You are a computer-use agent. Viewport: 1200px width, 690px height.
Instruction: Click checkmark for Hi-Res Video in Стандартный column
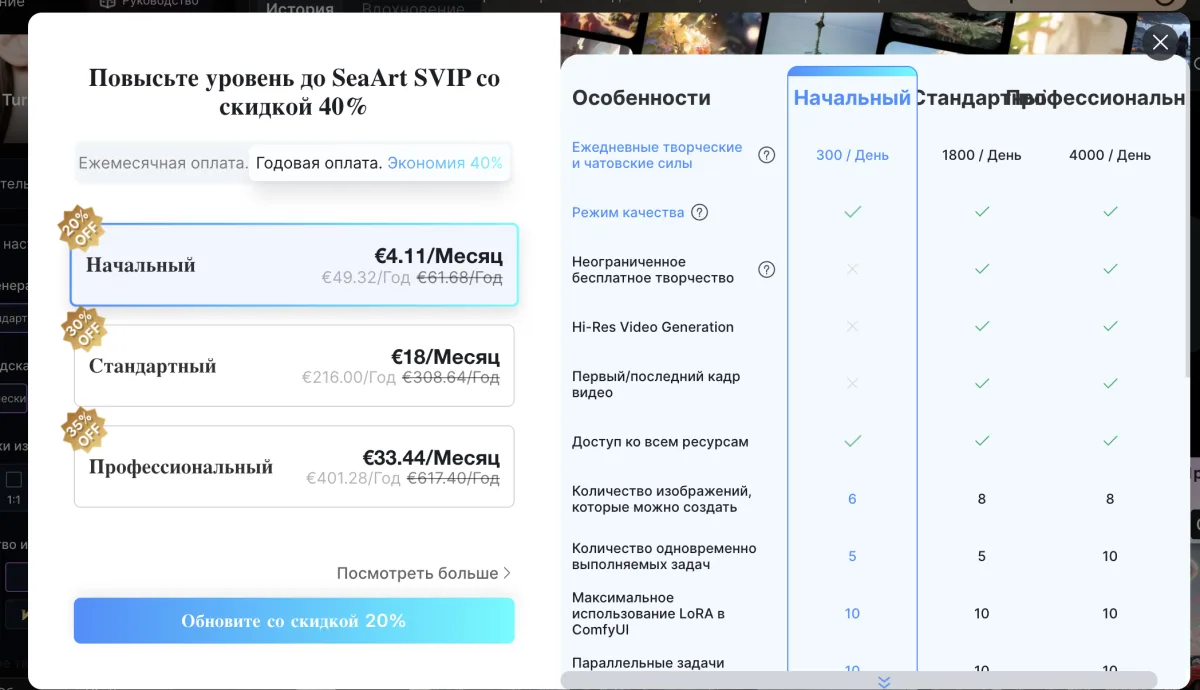pos(981,327)
